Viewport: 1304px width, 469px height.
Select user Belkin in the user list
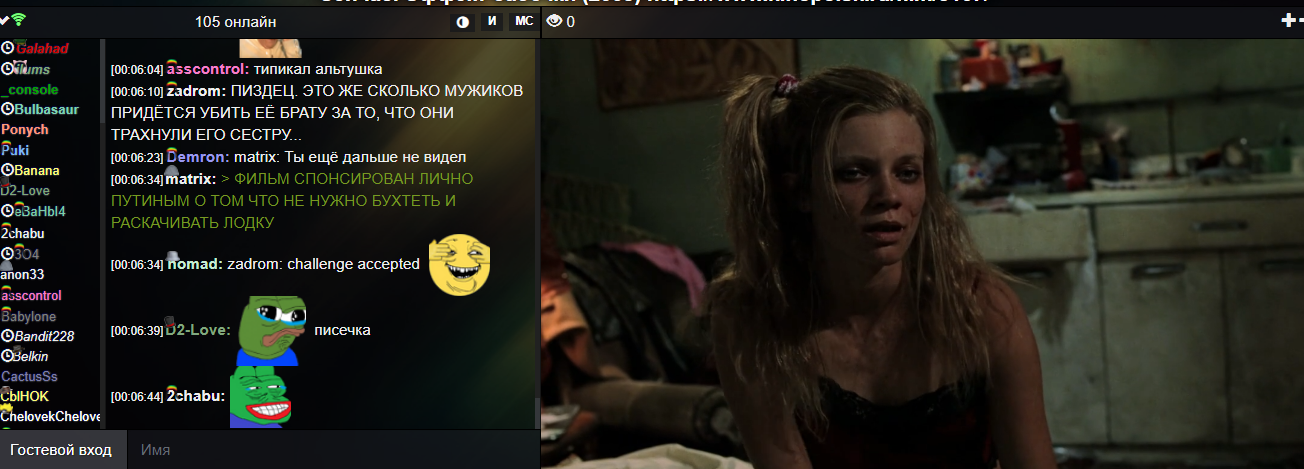click(32, 357)
